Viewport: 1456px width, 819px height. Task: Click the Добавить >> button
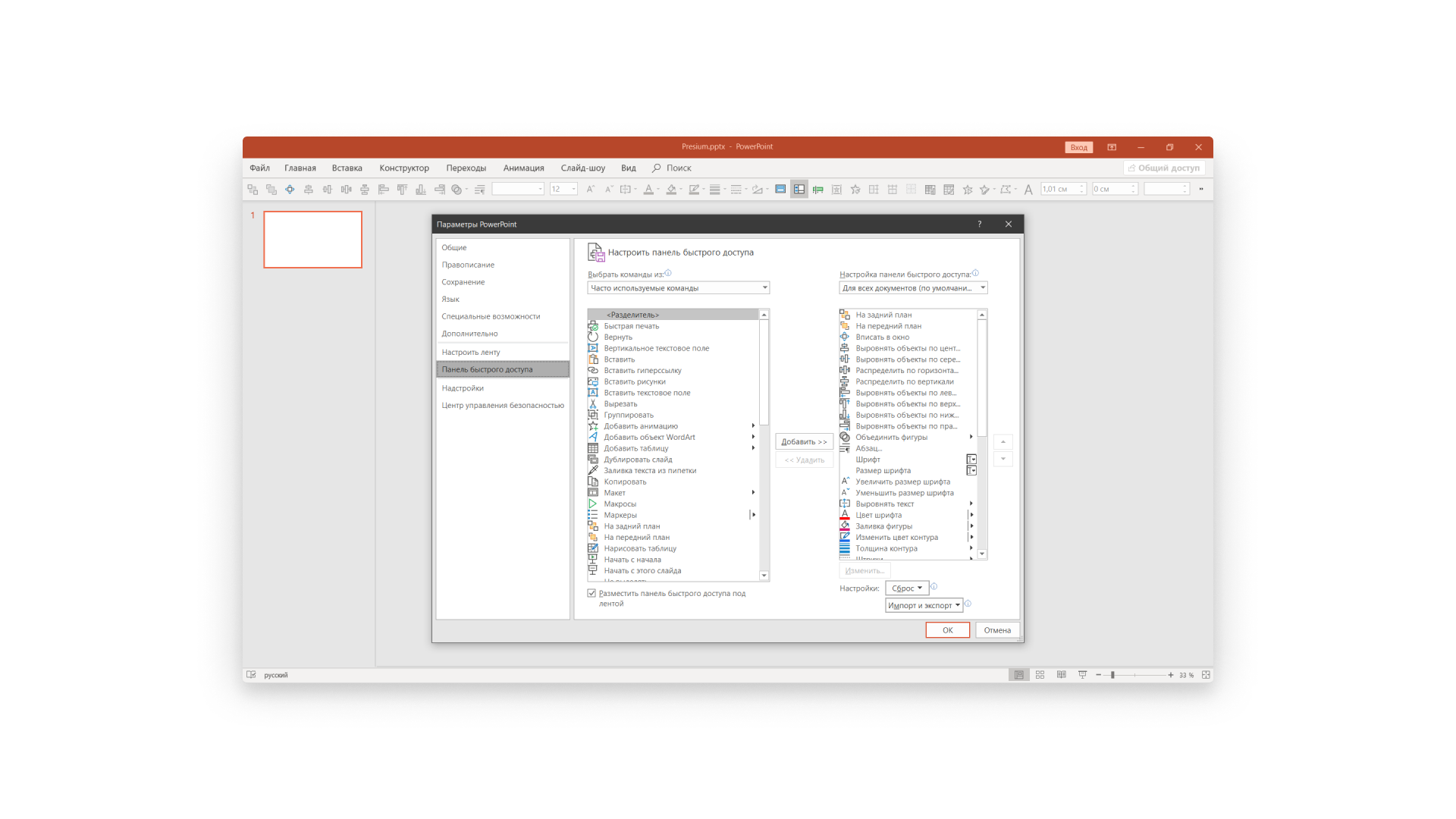(804, 442)
